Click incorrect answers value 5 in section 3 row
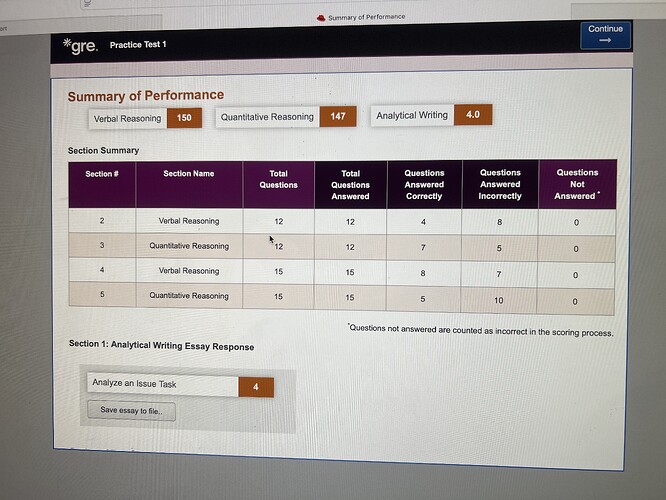666x500 pixels. click(x=499, y=248)
